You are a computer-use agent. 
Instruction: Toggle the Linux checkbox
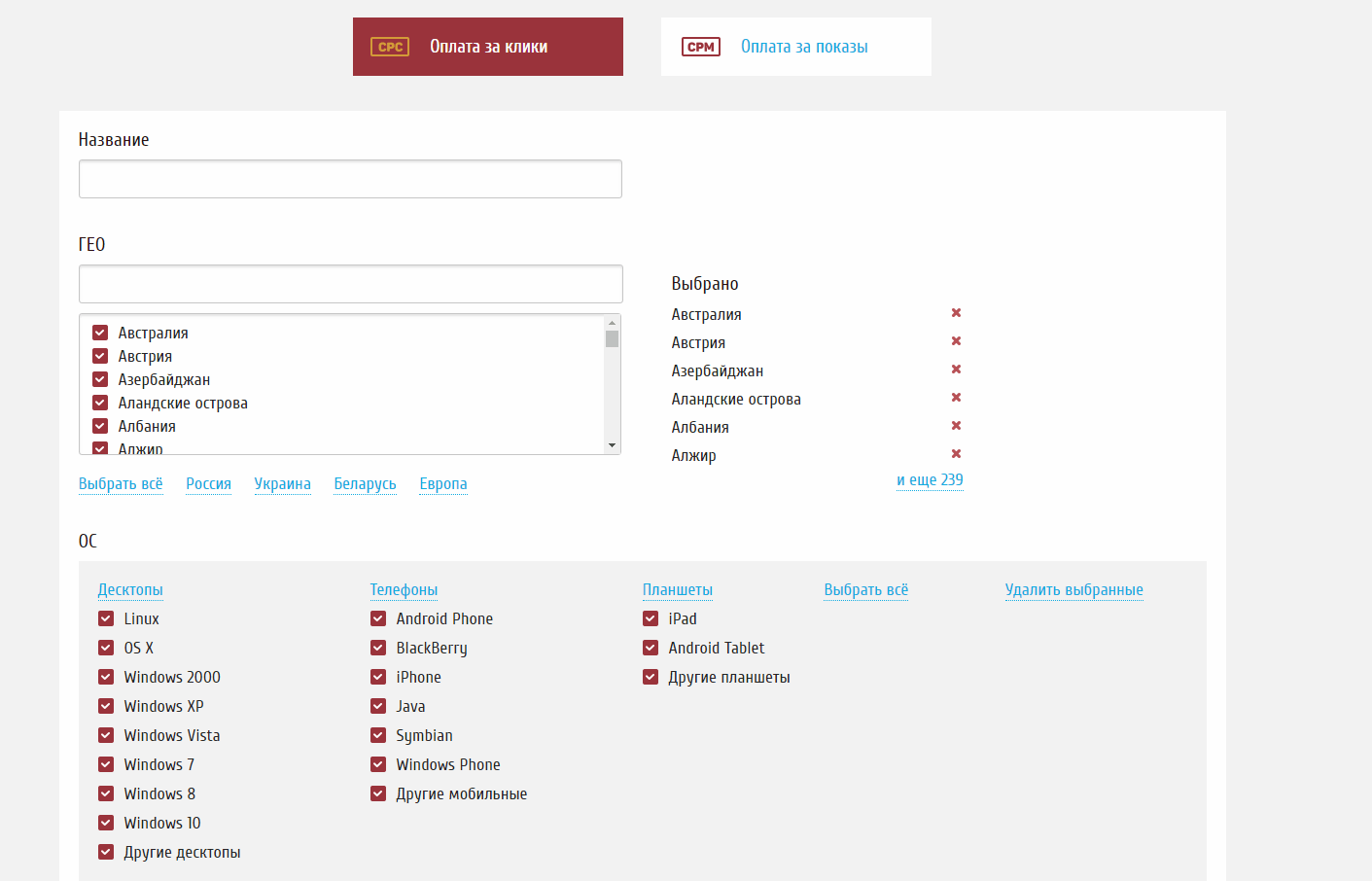106,618
